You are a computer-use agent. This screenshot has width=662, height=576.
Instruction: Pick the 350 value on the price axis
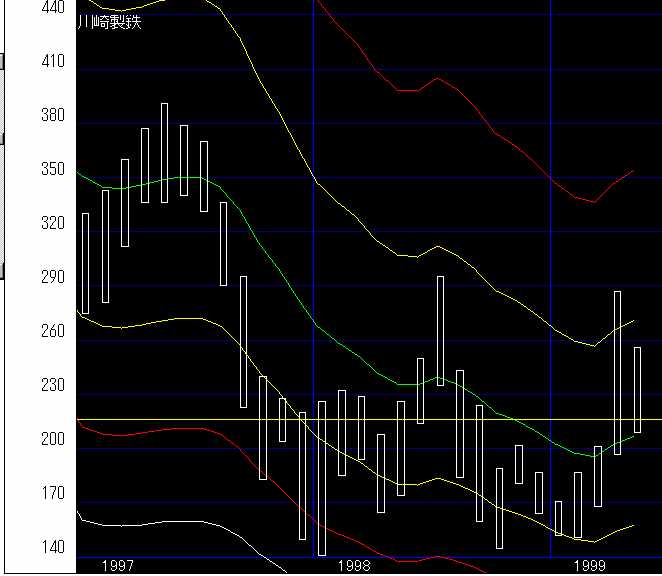(52, 169)
